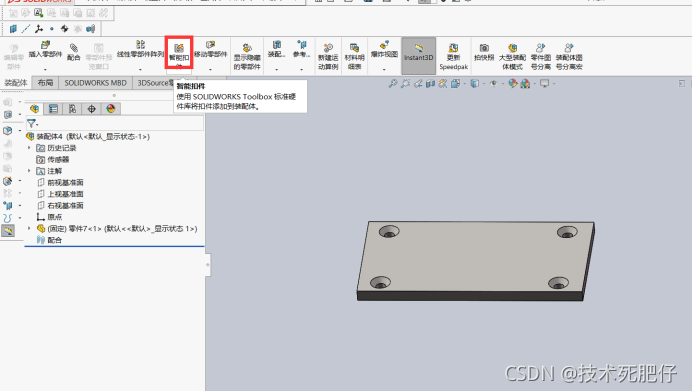Open dropdown under 爆炸视图
The image size is (693, 392).
point(384,69)
